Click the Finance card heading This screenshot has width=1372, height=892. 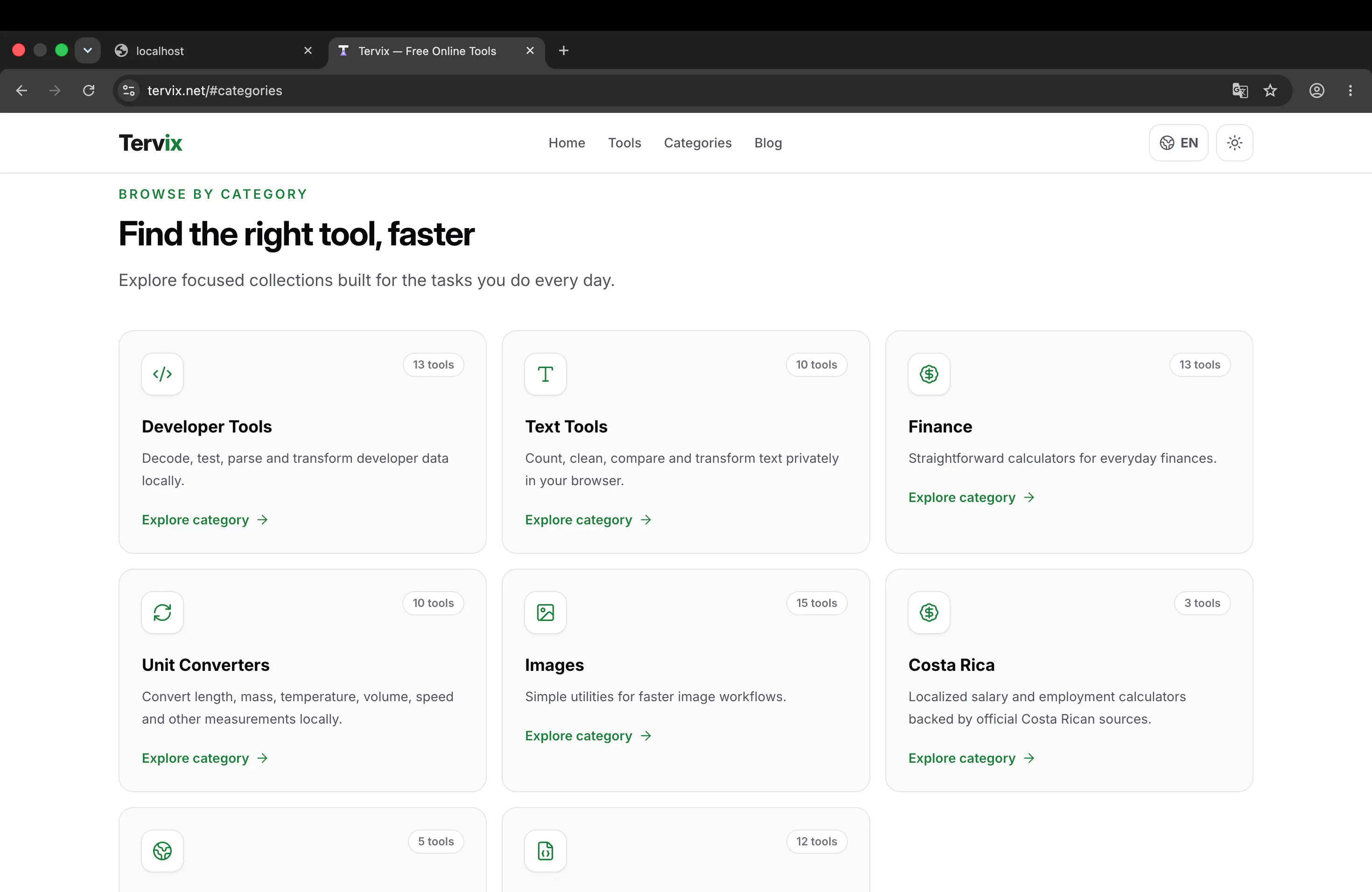pyautogui.click(x=940, y=426)
